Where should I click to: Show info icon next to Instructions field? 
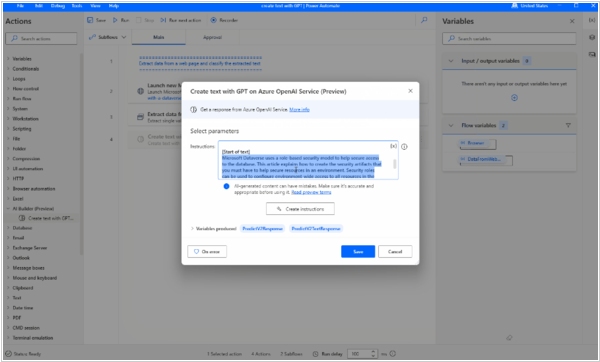pyautogui.click(x=404, y=147)
